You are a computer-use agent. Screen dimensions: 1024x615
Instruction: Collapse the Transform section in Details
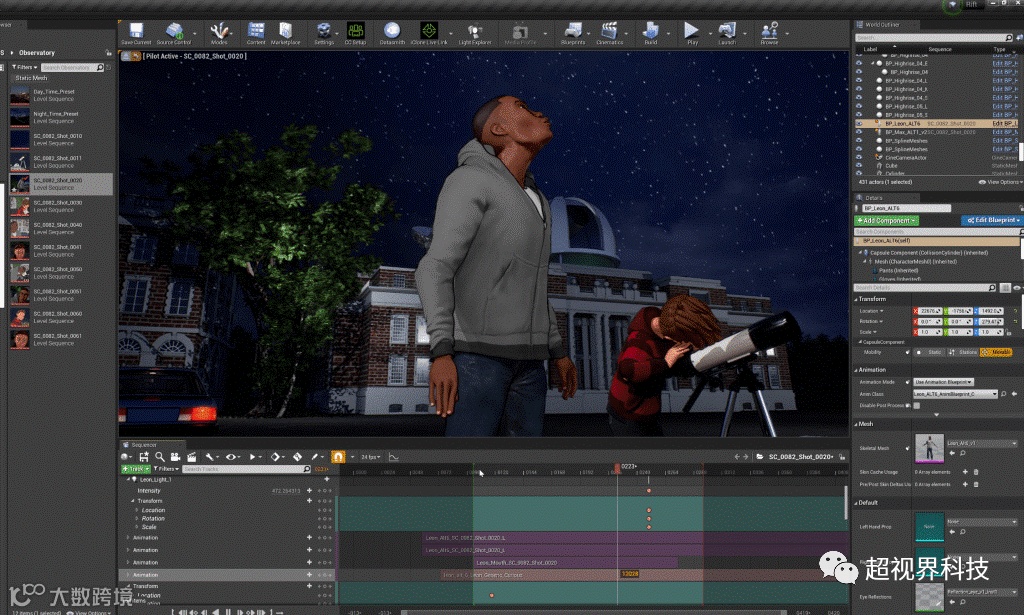[857, 299]
